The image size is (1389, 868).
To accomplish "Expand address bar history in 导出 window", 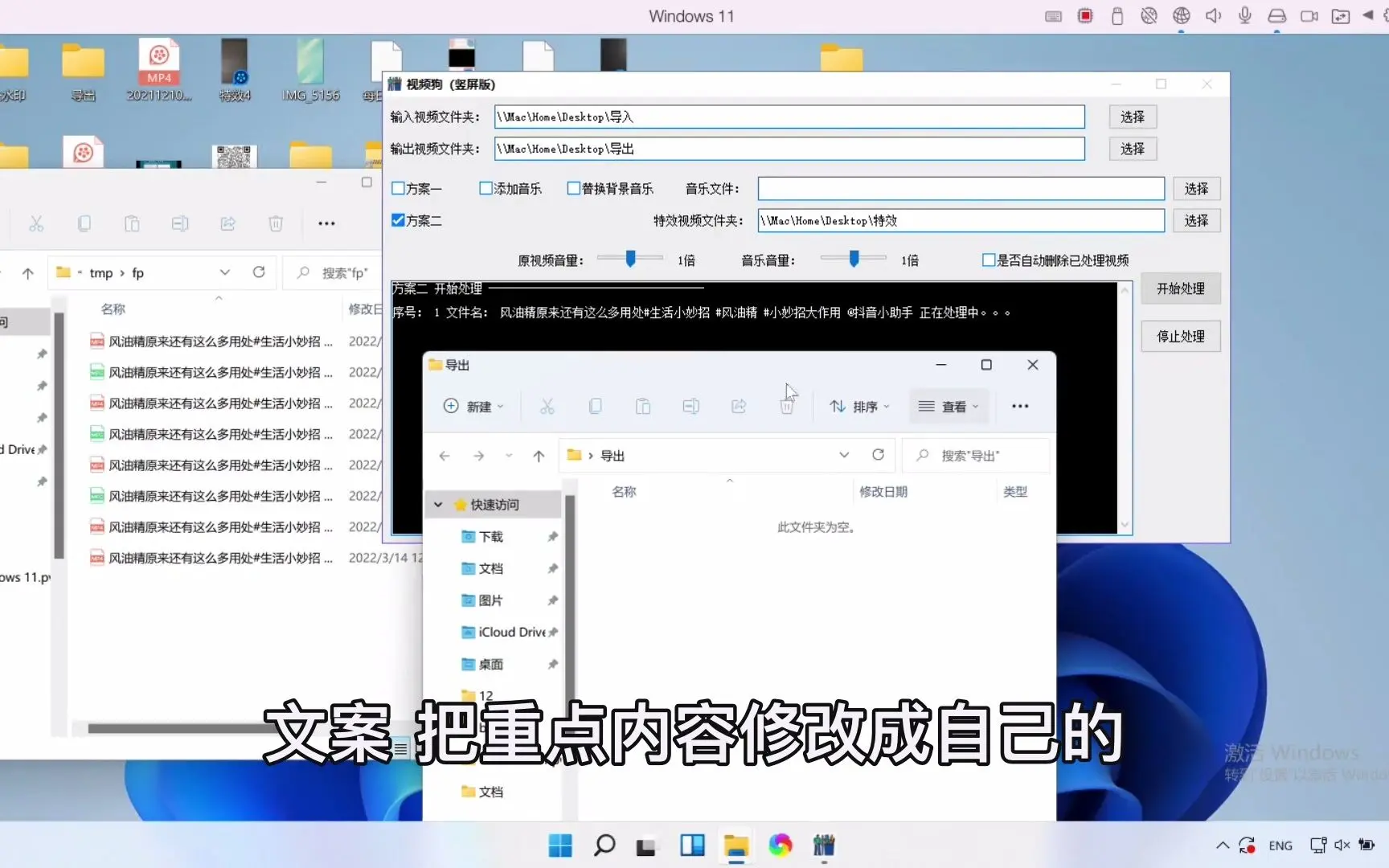I will click(844, 455).
